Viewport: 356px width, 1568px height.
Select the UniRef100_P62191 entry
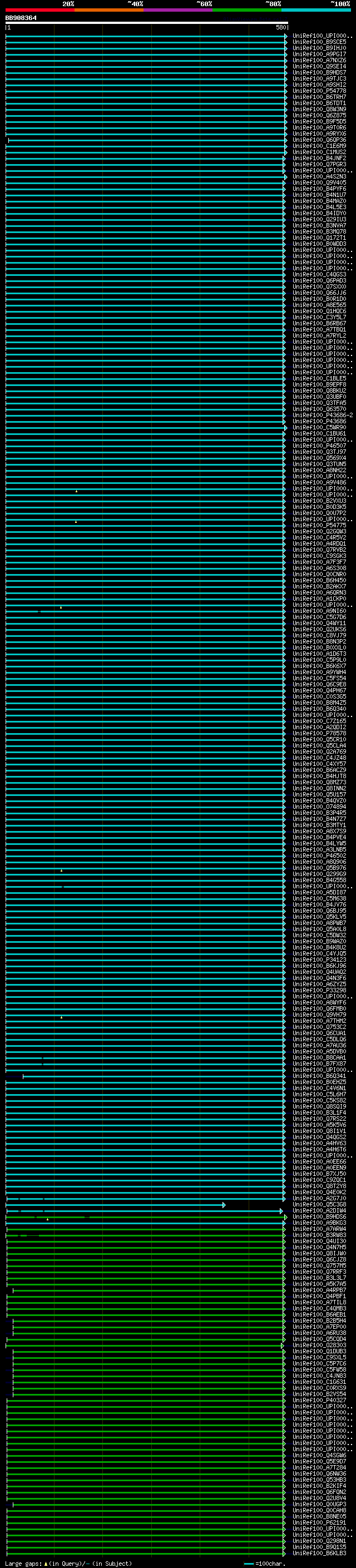(x=319, y=1522)
